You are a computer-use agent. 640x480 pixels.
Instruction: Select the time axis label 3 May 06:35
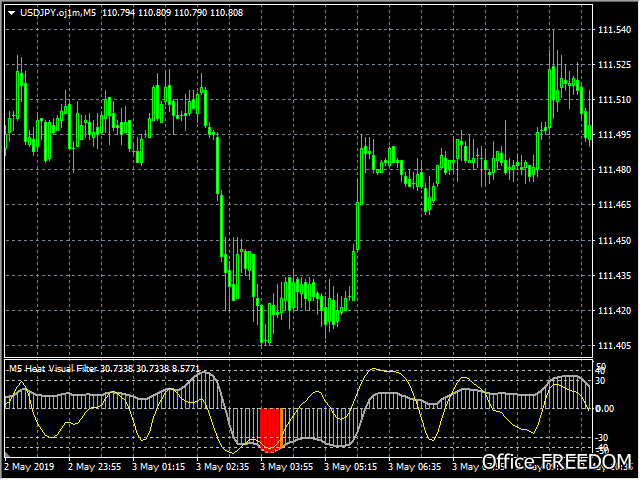[415, 467]
